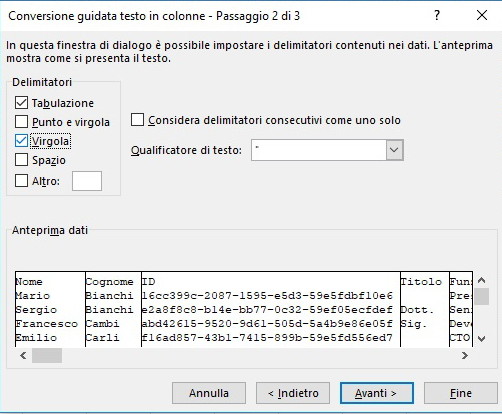The height and width of the screenshot is (414, 502).
Task: Go back with the Indietro button
Action: click(x=293, y=393)
